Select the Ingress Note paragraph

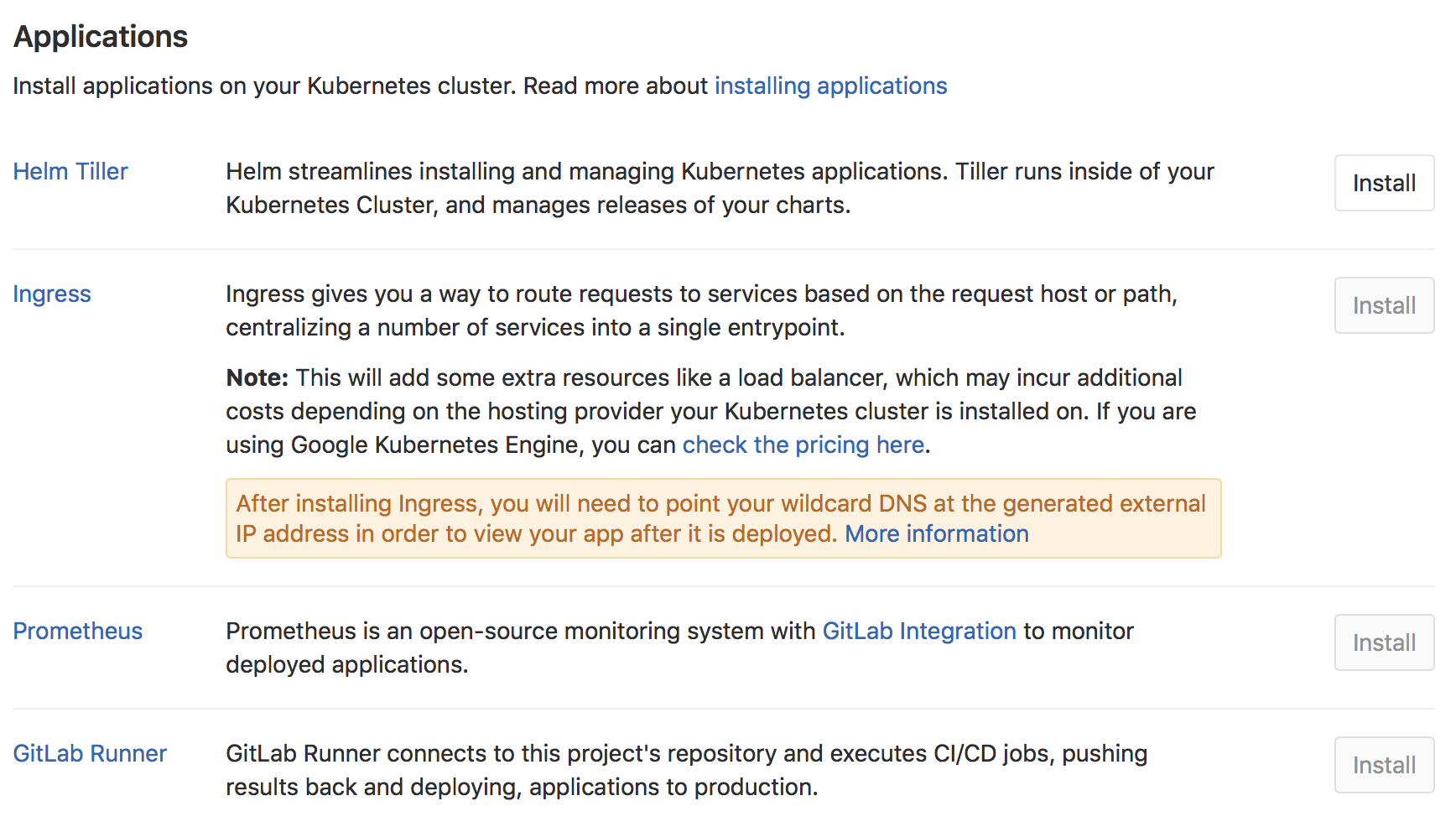pos(710,411)
